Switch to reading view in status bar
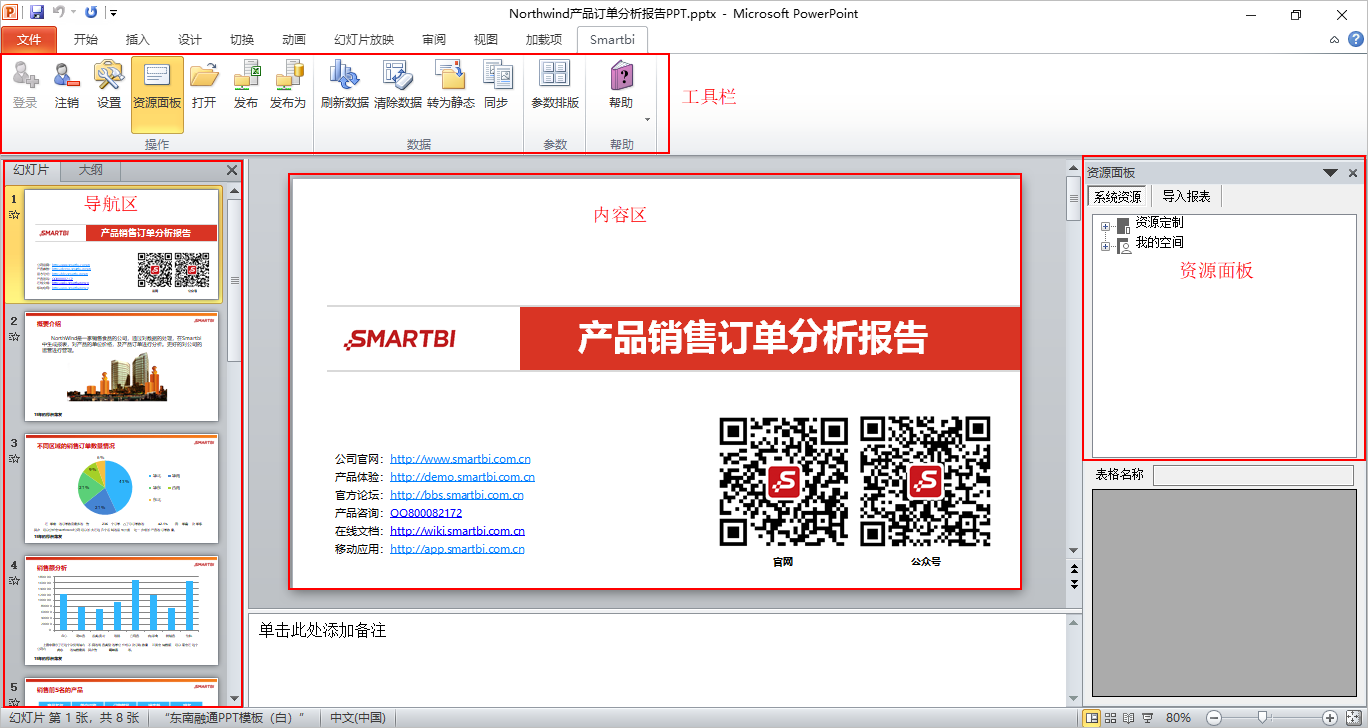This screenshot has width=1368, height=728. pos(1129,718)
